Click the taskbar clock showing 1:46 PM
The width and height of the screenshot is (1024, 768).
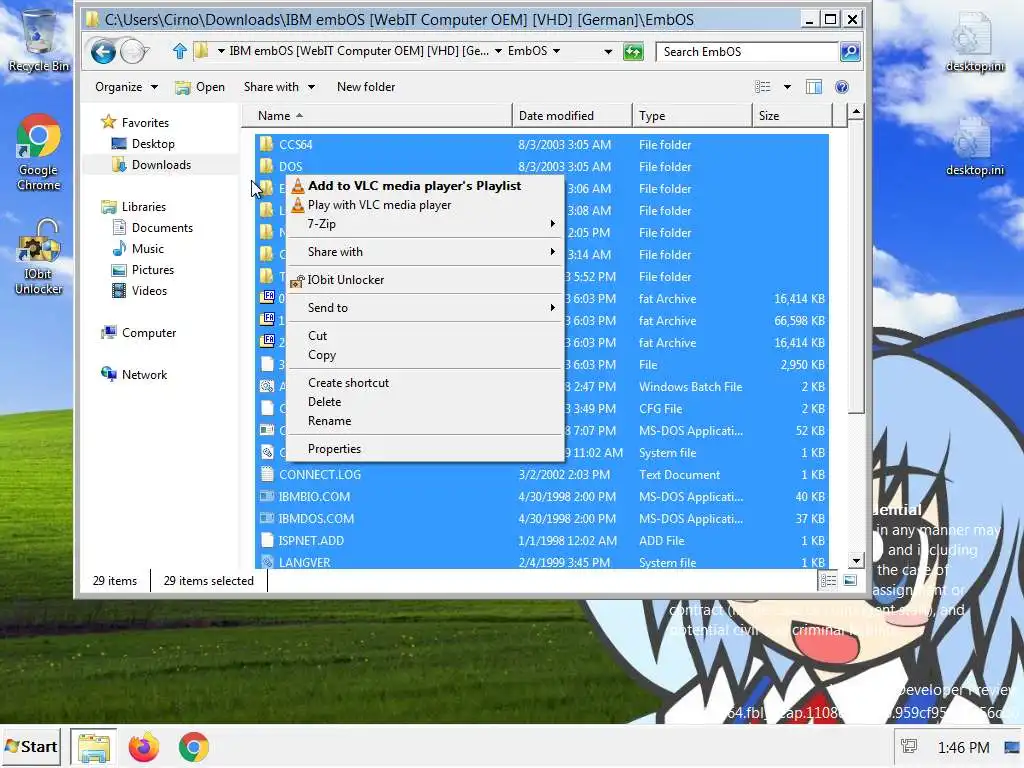[963, 747]
